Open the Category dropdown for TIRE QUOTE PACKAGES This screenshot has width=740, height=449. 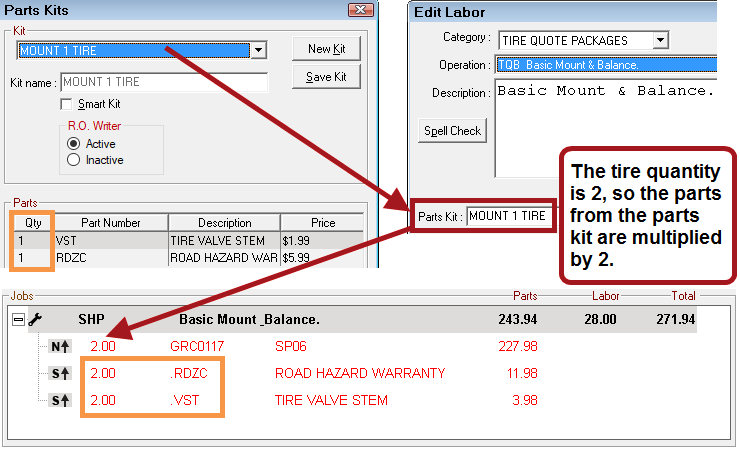pos(660,40)
